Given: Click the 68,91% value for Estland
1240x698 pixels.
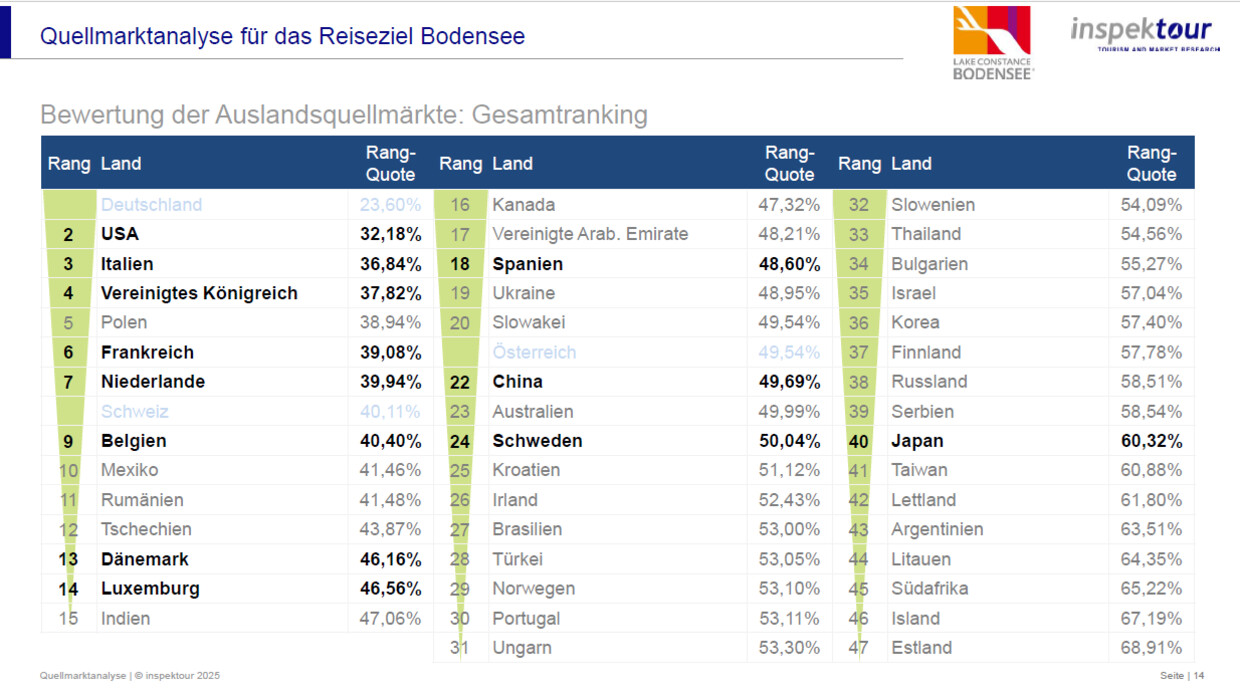Looking at the screenshot, I should coord(1151,647).
